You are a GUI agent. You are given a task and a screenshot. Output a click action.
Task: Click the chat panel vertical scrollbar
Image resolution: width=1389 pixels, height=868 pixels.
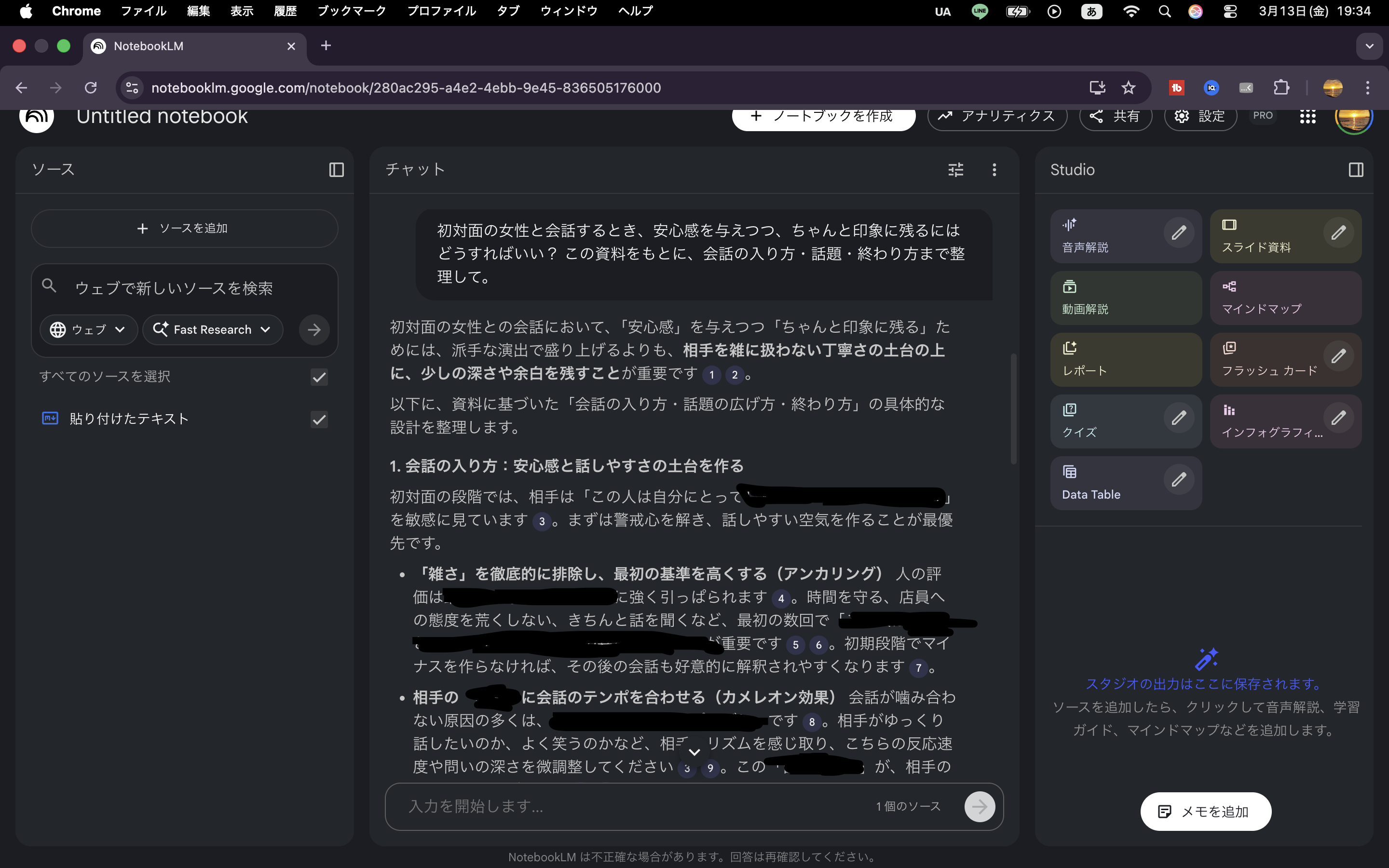[x=1014, y=407]
